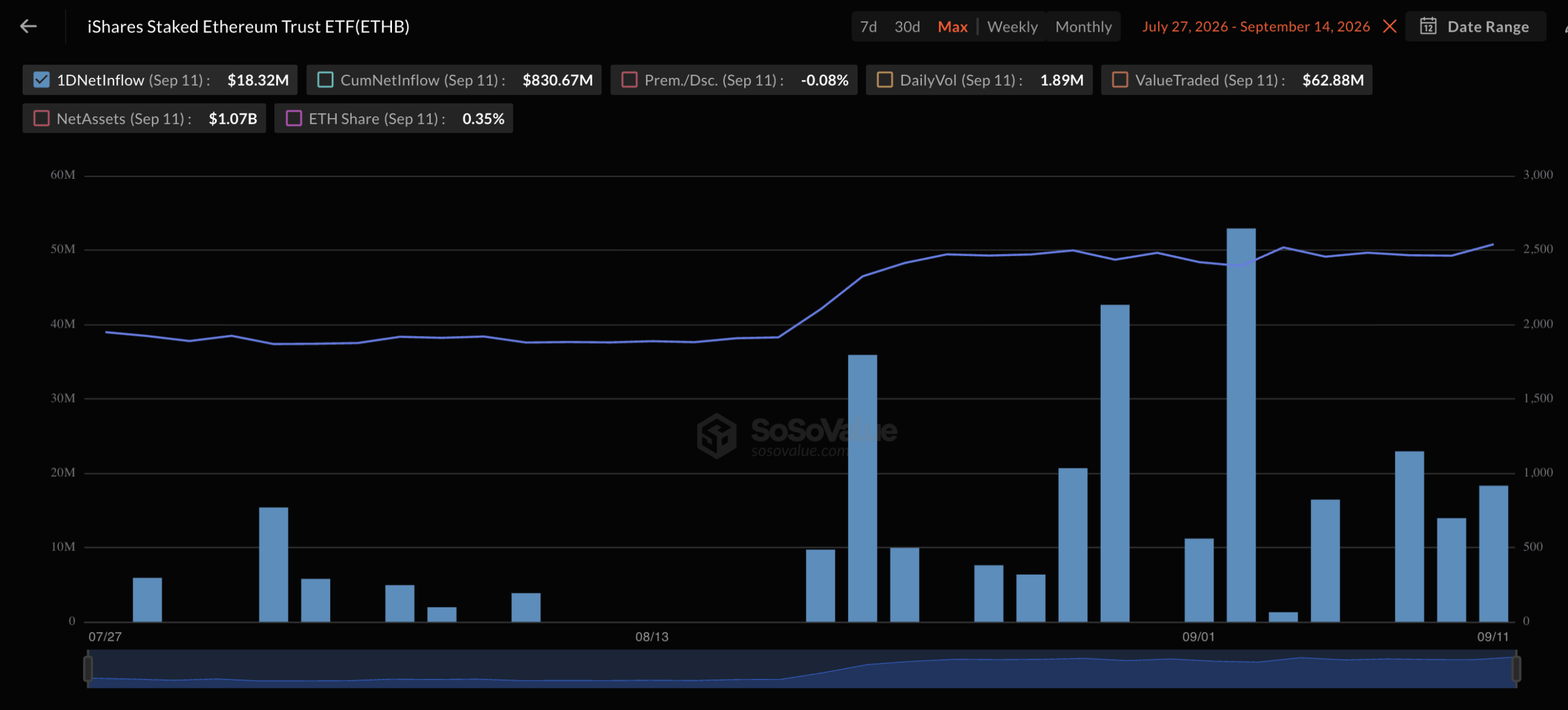Screen dimensions: 1568x710
Task: Click the left handle of the range slider
Action: 88,668
